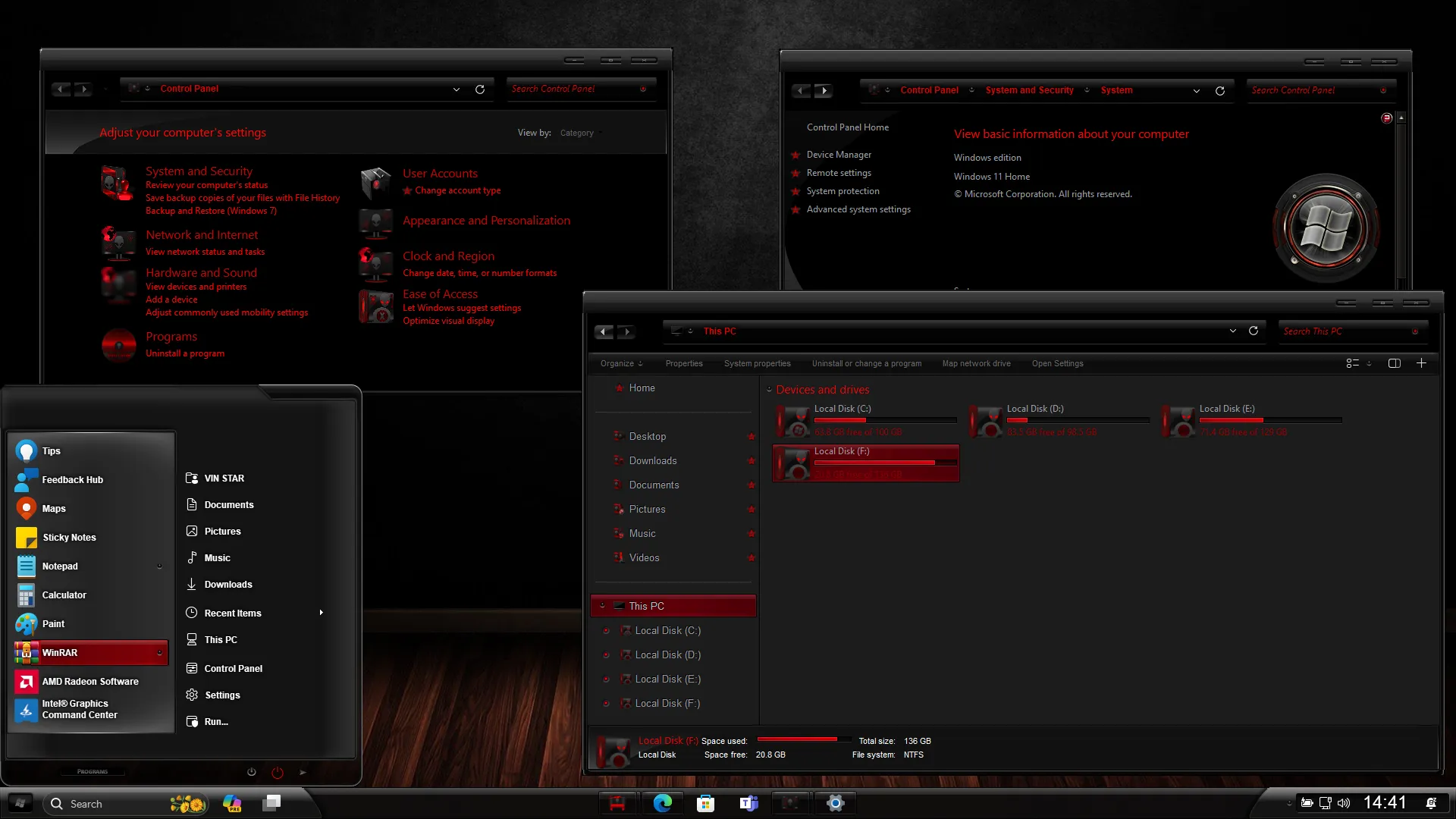Viewport: 1456px width, 819px height.
Task: Click the space used bar of Local Disk (C:)
Action: tap(884, 420)
